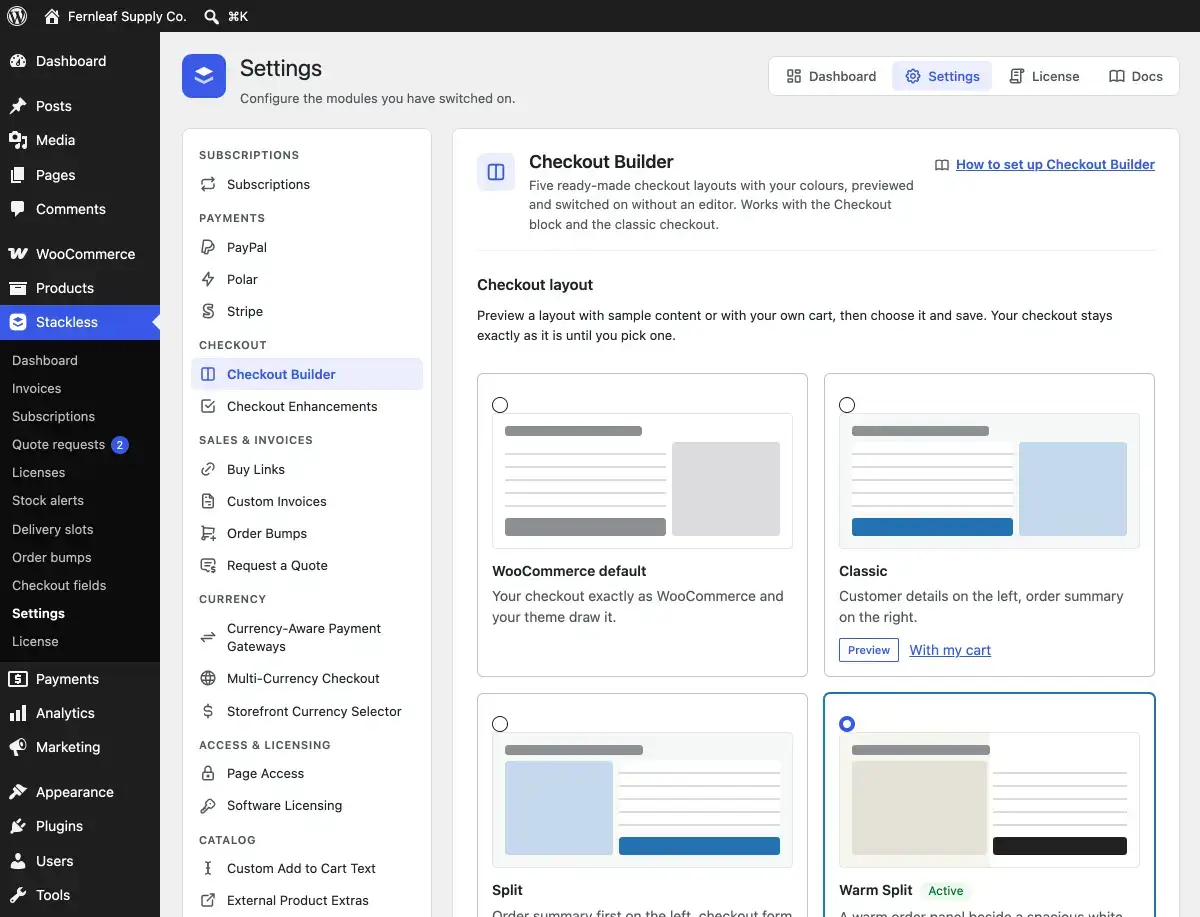
Task: Select the Stripe icon under Payments
Action: (208, 311)
